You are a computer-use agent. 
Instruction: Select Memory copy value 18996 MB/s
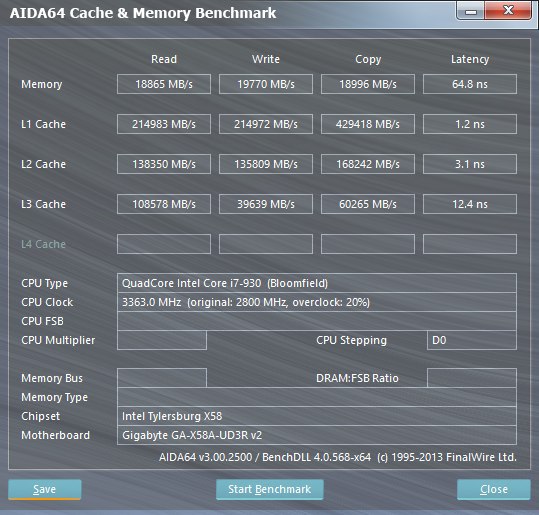point(368,84)
